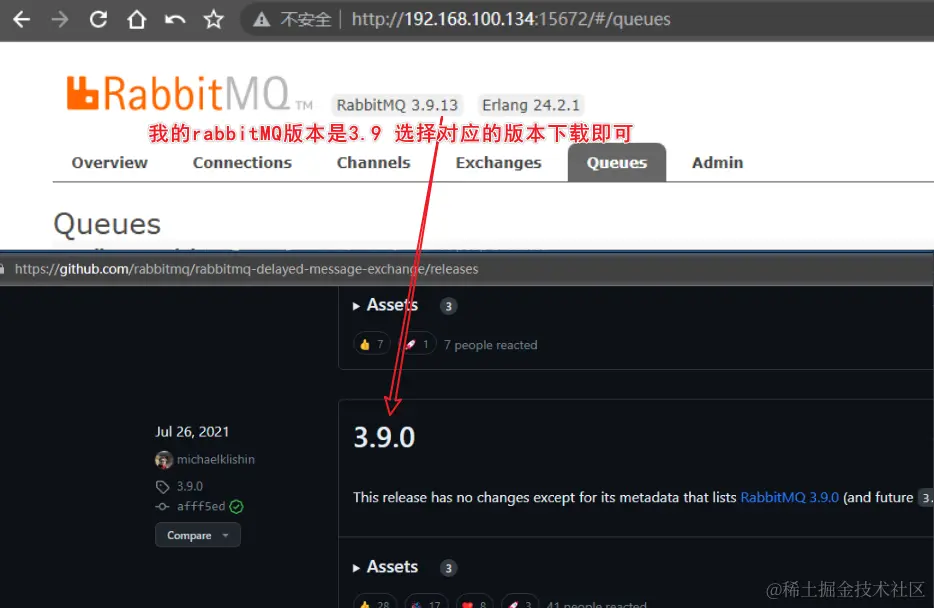Select the Queues tab

coord(617,163)
